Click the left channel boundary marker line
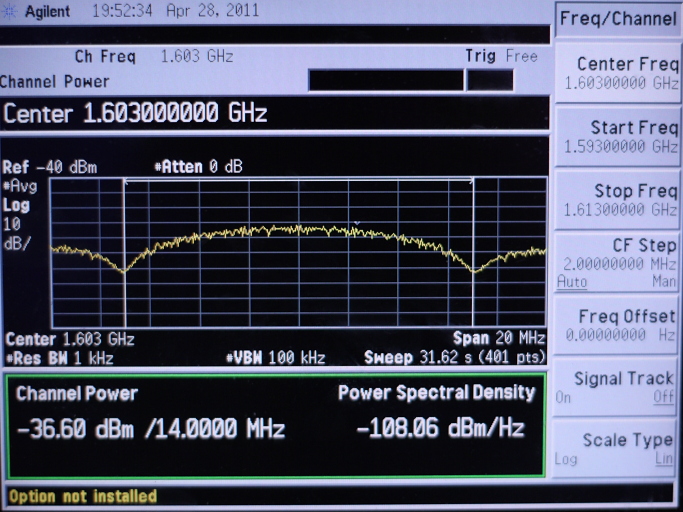The image size is (683, 512). [124, 250]
